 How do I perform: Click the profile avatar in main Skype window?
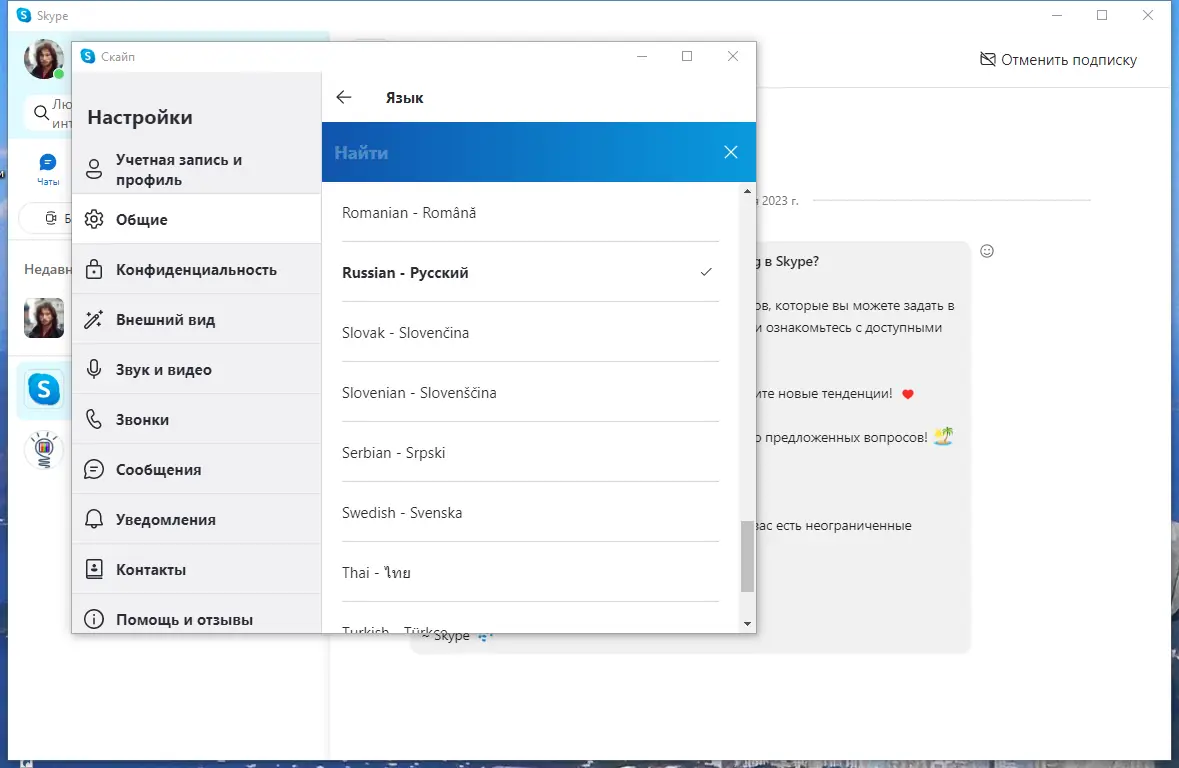pyautogui.click(x=44, y=59)
